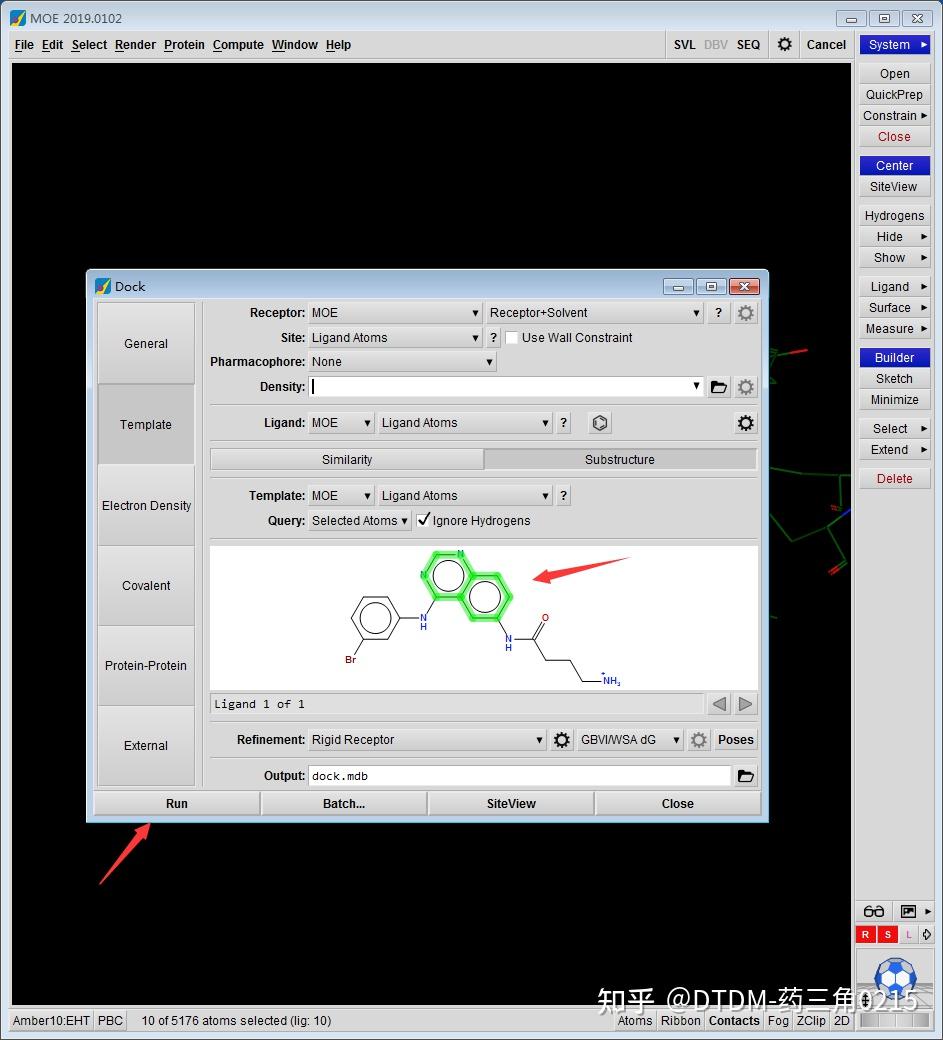Click the stereo glasses icon
943x1040 pixels.
tap(873, 911)
